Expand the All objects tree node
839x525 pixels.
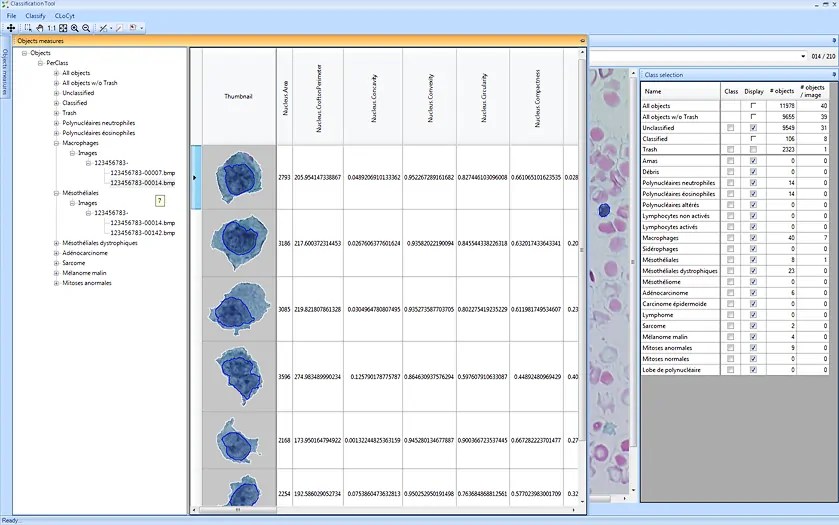click(56, 73)
